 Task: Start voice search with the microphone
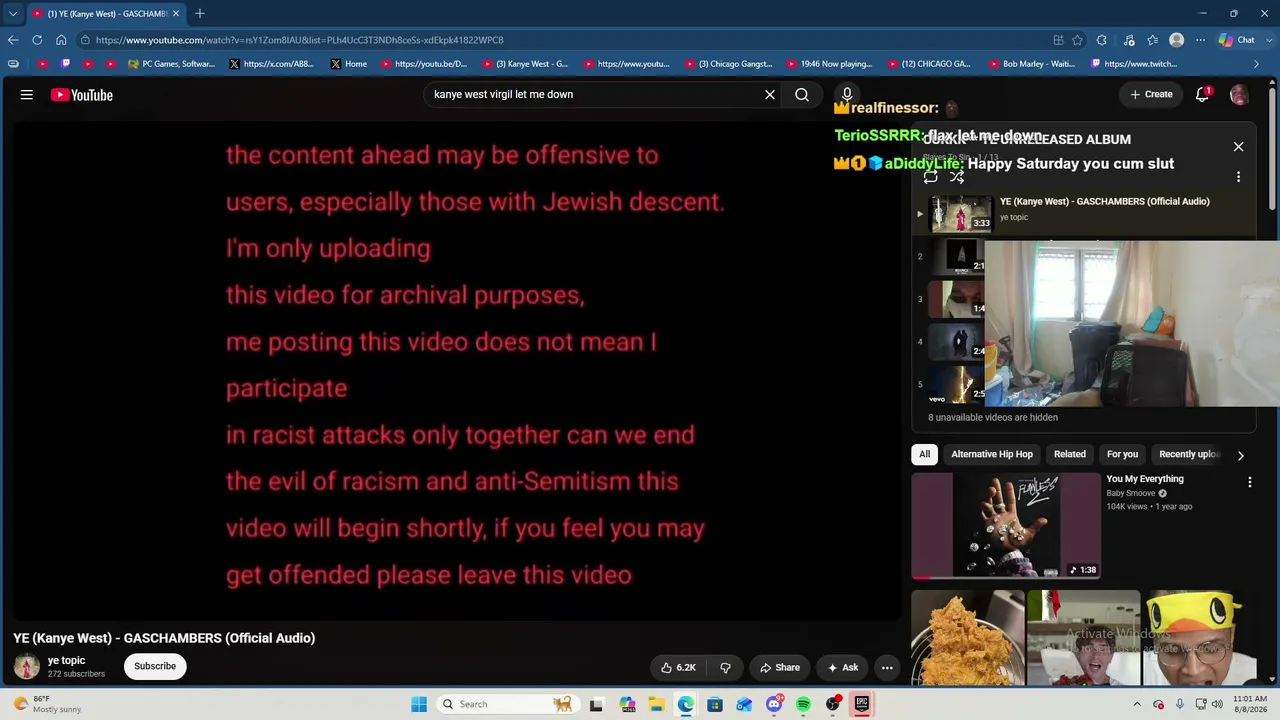847,95
